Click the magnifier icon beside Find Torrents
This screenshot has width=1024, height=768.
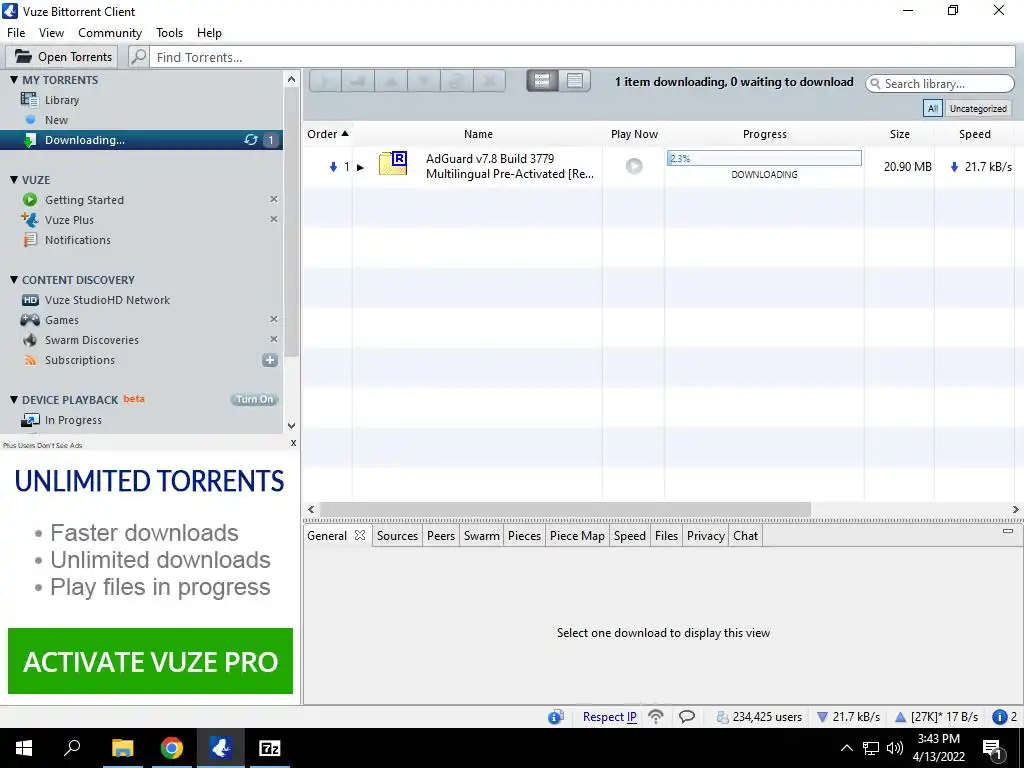tap(138, 57)
